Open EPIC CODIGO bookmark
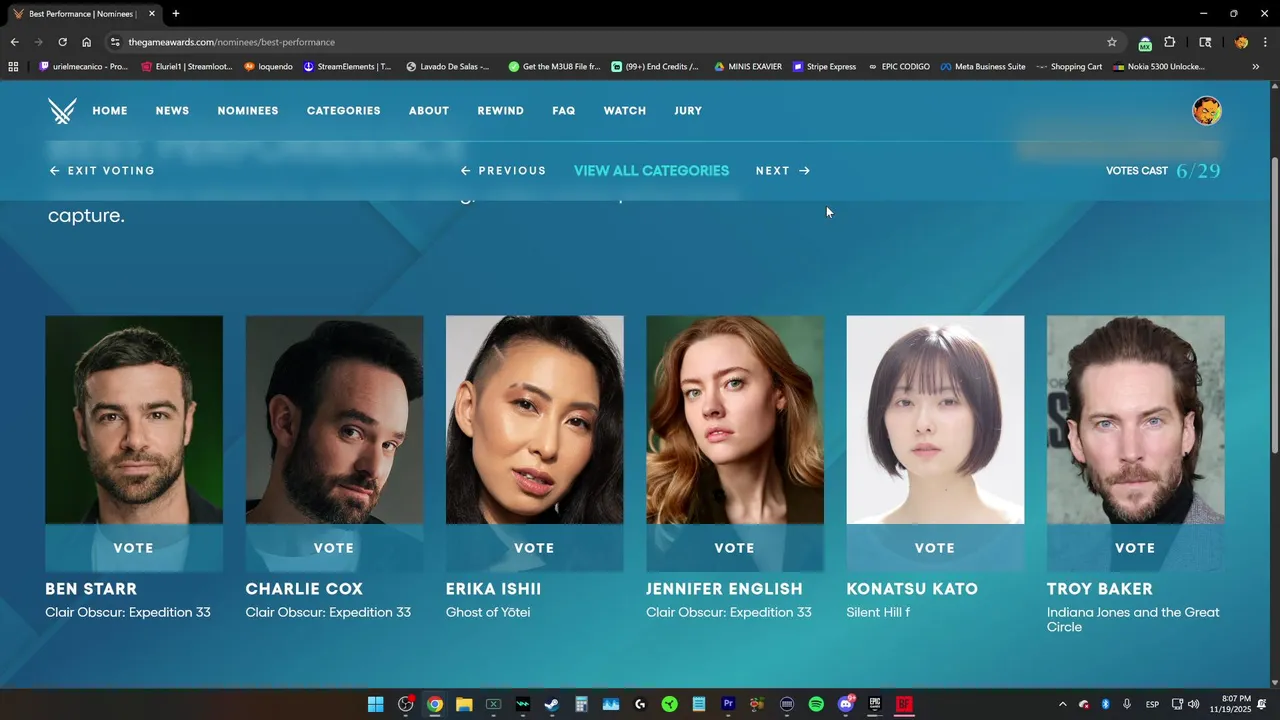 click(x=898, y=67)
